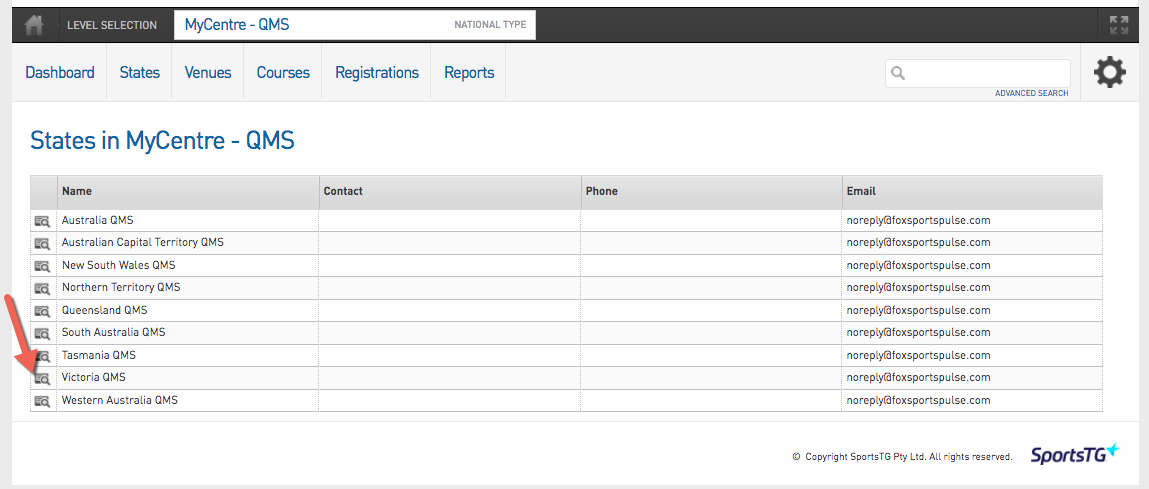This screenshot has height=489, width=1149.
Task: Click Victoria QMS name
Action: [x=94, y=378]
